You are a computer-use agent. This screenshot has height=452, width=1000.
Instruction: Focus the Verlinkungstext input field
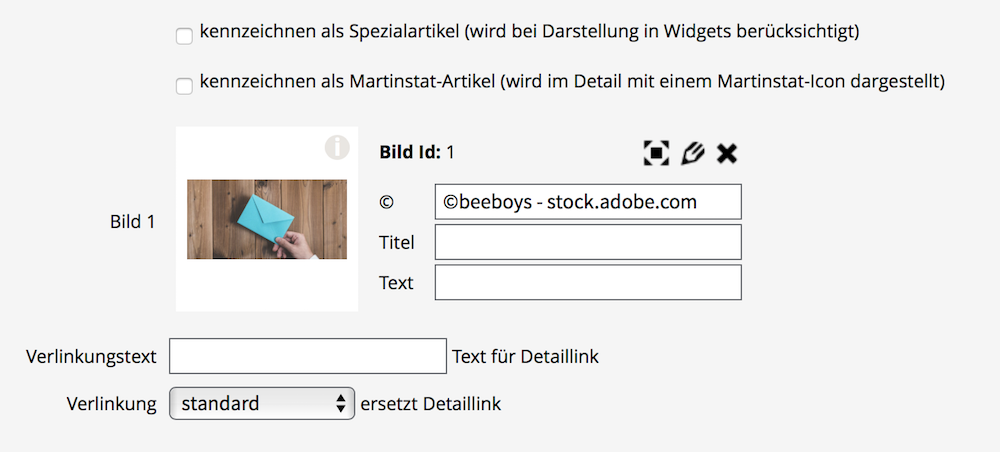pyautogui.click(x=308, y=356)
